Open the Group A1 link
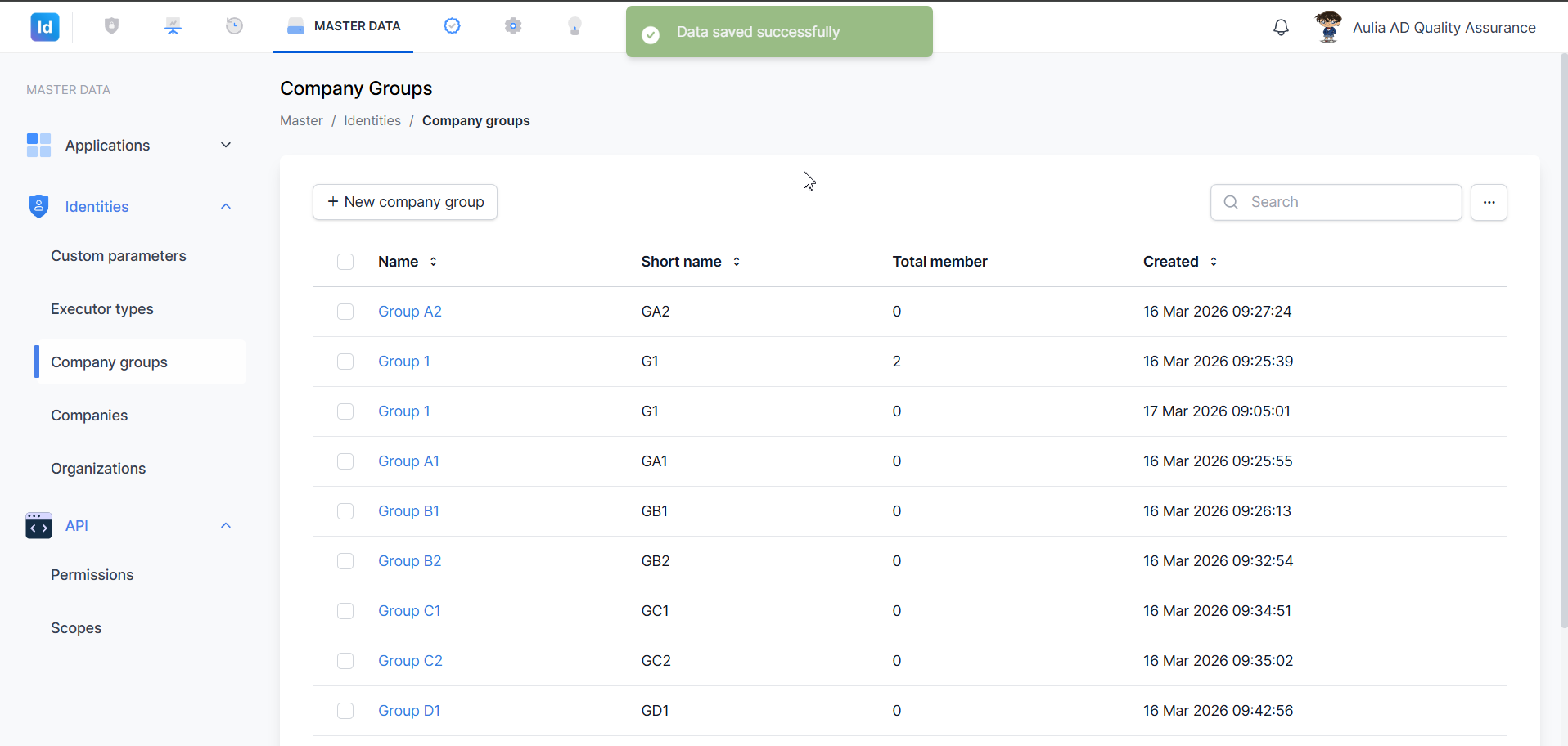1568x746 pixels. click(408, 461)
